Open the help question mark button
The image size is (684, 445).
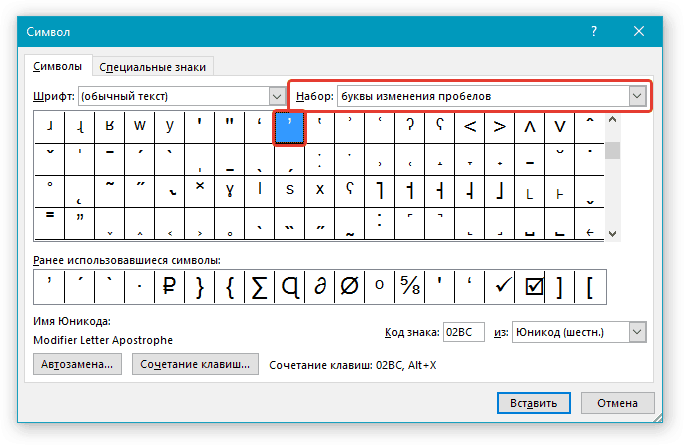(594, 32)
